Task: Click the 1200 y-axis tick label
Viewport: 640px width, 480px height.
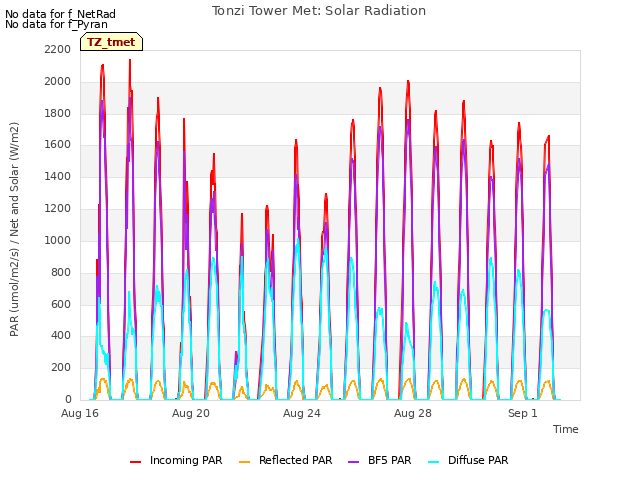Action: (58, 209)
